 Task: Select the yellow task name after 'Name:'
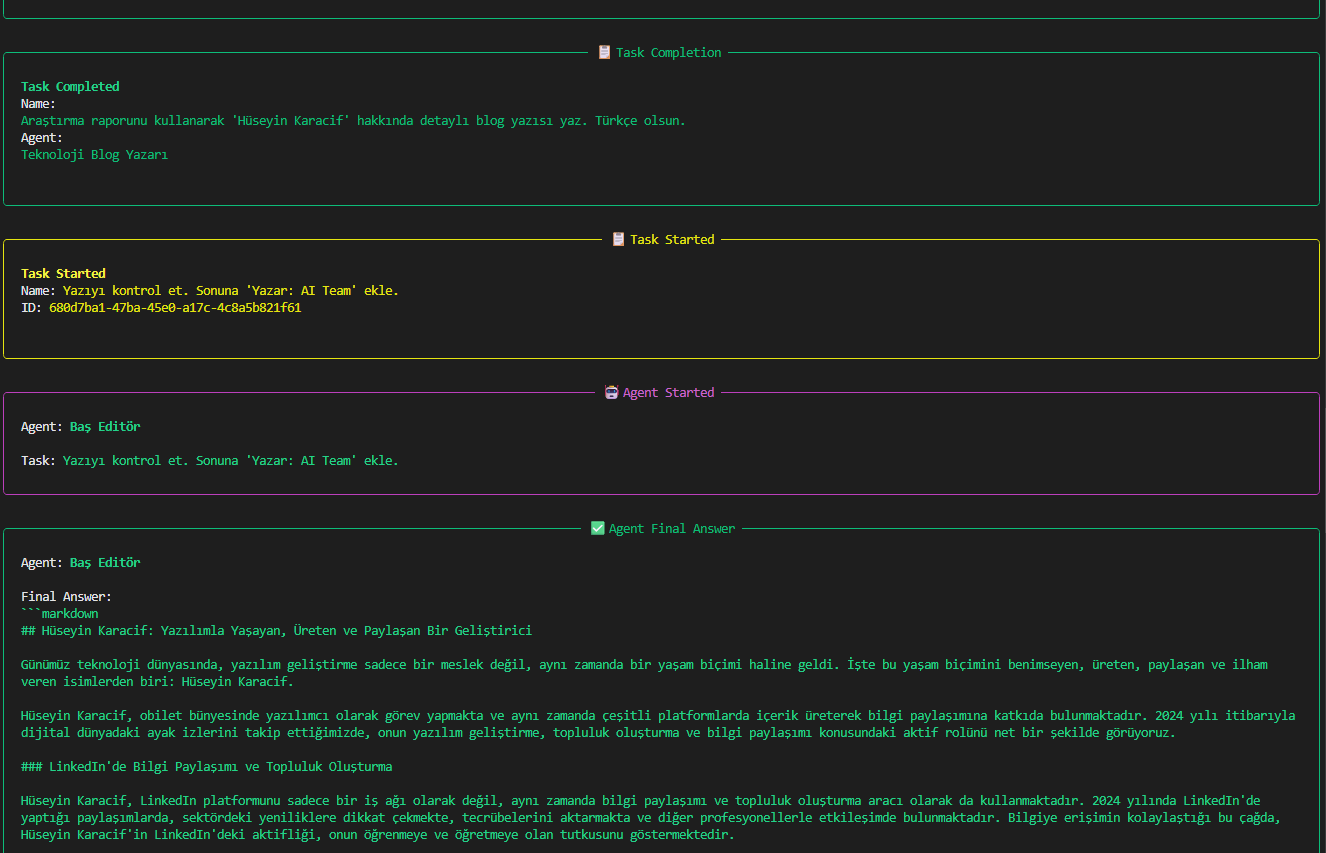coord(231,290)
